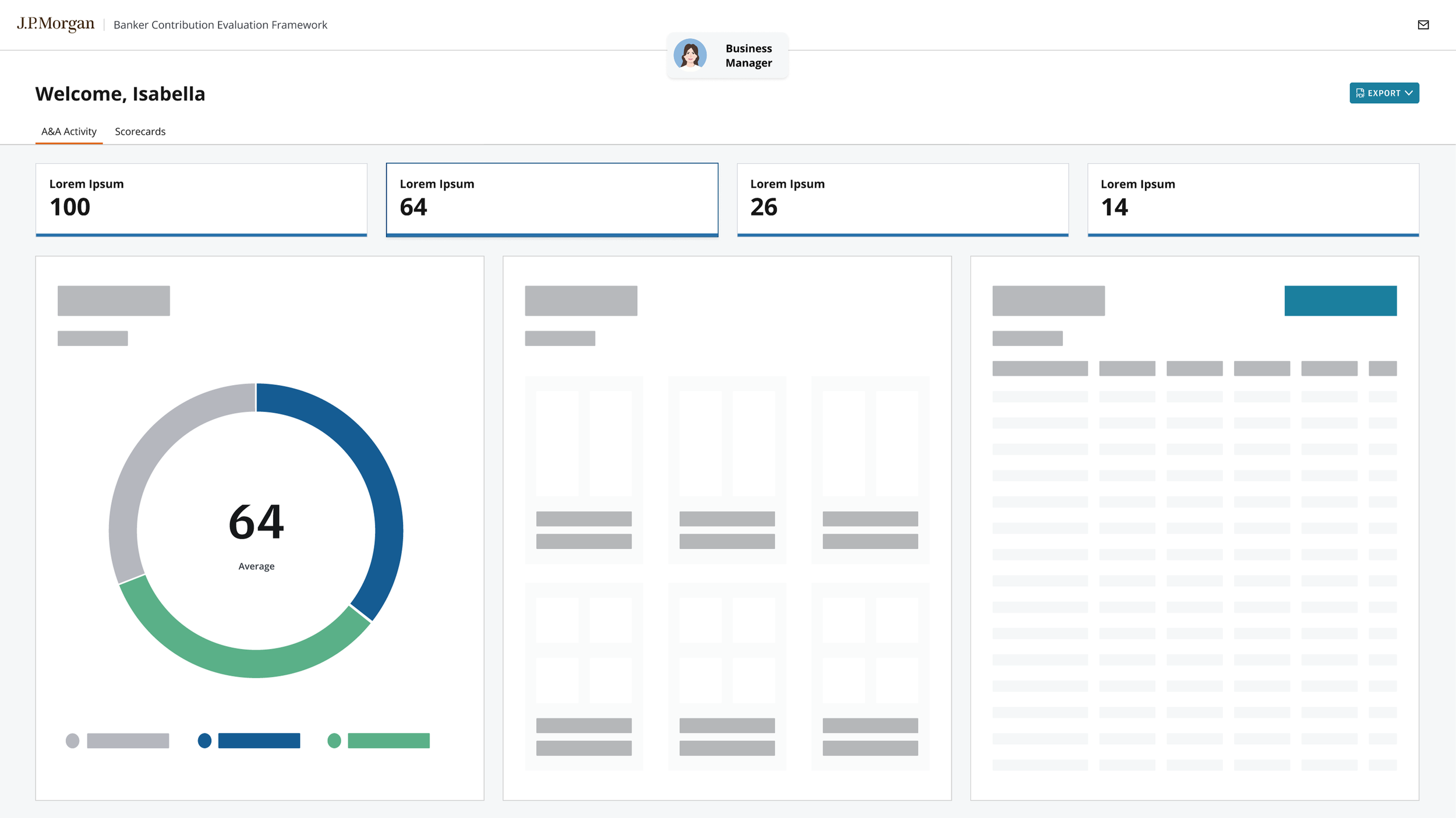
Task: Switch to the Scorecards tab
Action: (140, 132)
